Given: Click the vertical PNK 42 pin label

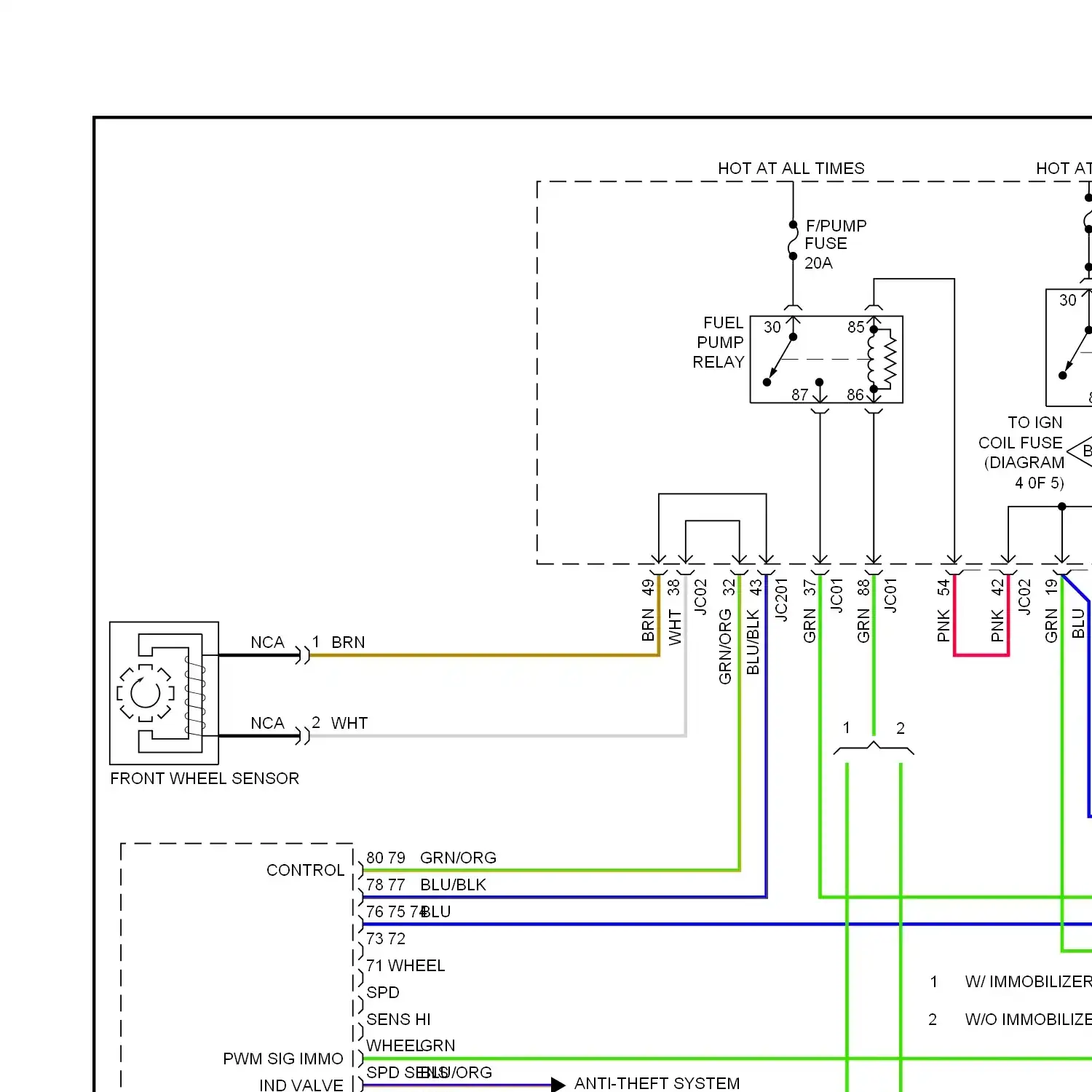Looking at the screenshot, I should point(997,611).
